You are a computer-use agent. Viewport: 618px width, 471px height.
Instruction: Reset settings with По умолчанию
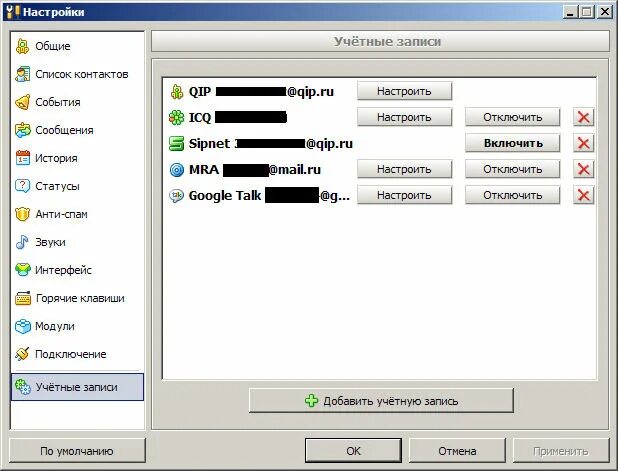pos(77,451)
